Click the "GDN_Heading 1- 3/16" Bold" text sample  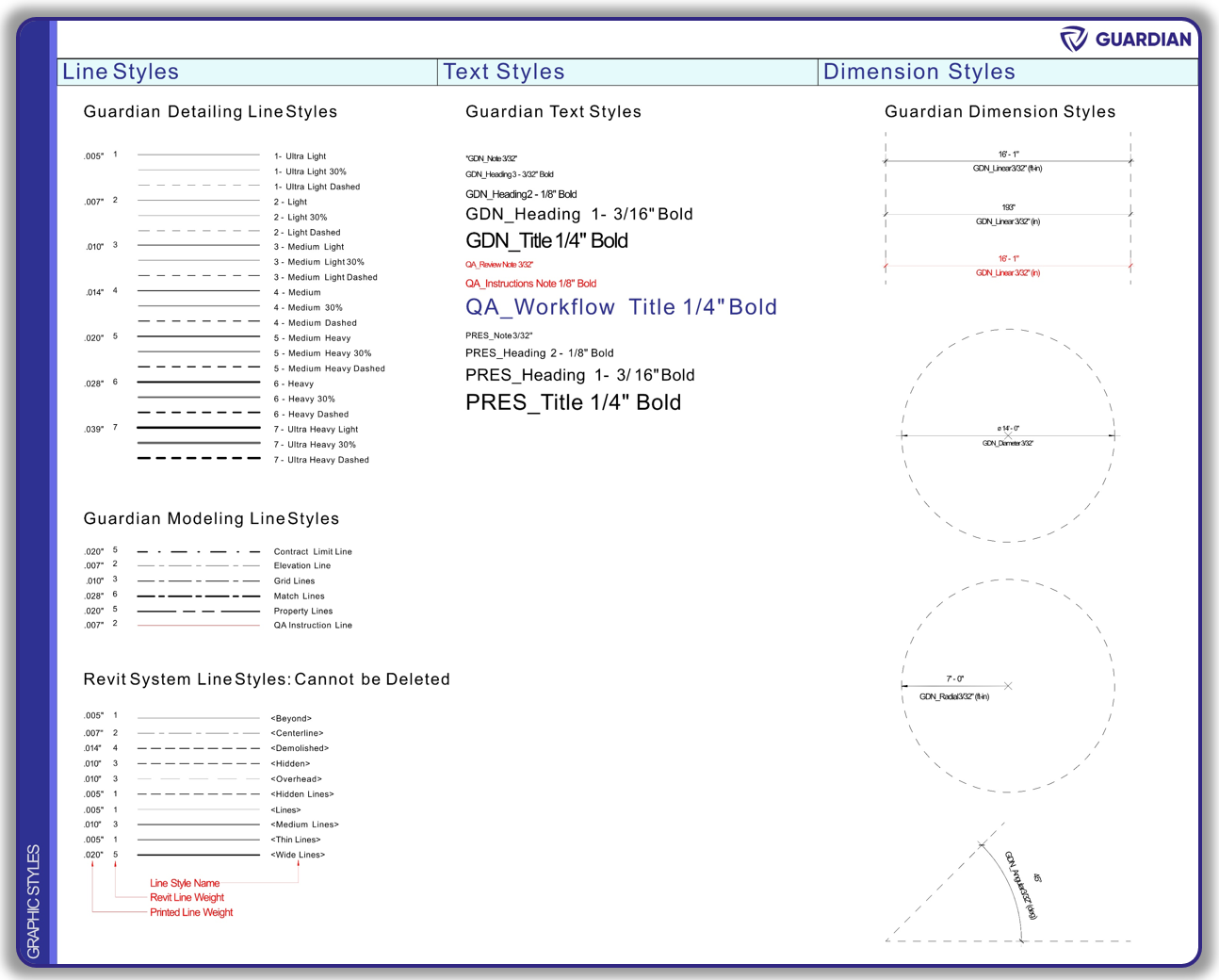click(x=579, y=215)
